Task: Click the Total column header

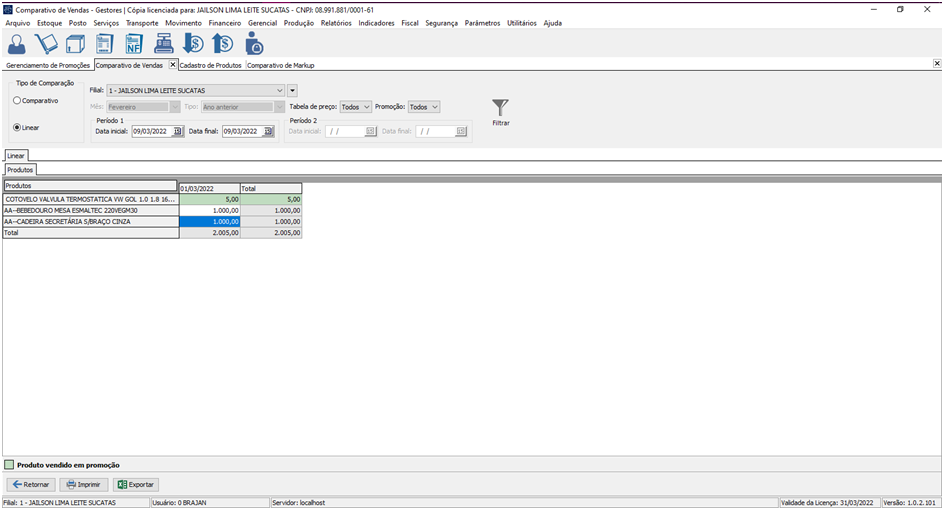Action: (271, 188)
